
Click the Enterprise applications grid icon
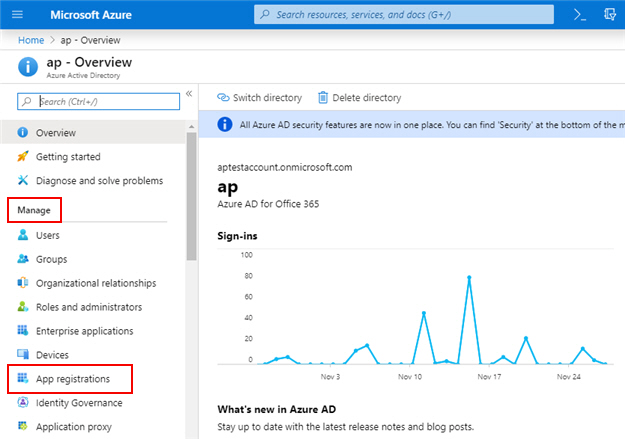(23, 331)
